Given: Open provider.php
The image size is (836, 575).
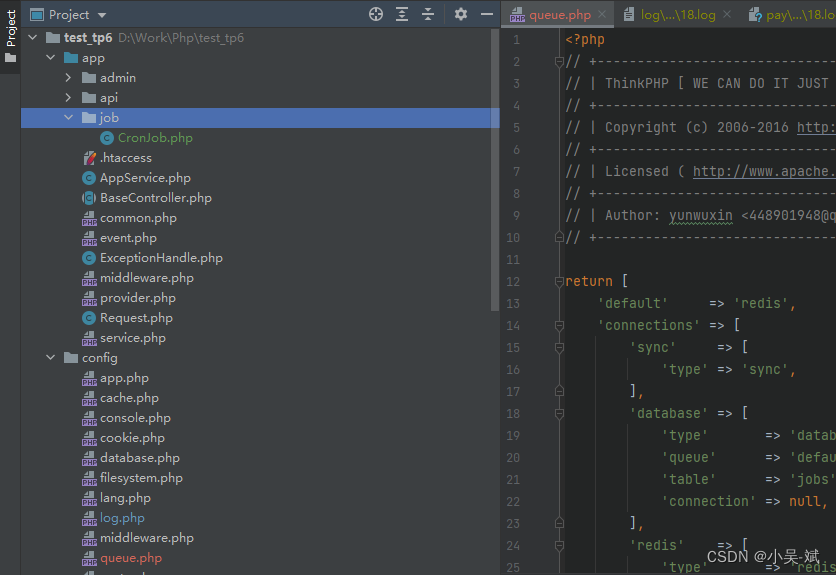Looking at the screenshot, I should (138, 298).
